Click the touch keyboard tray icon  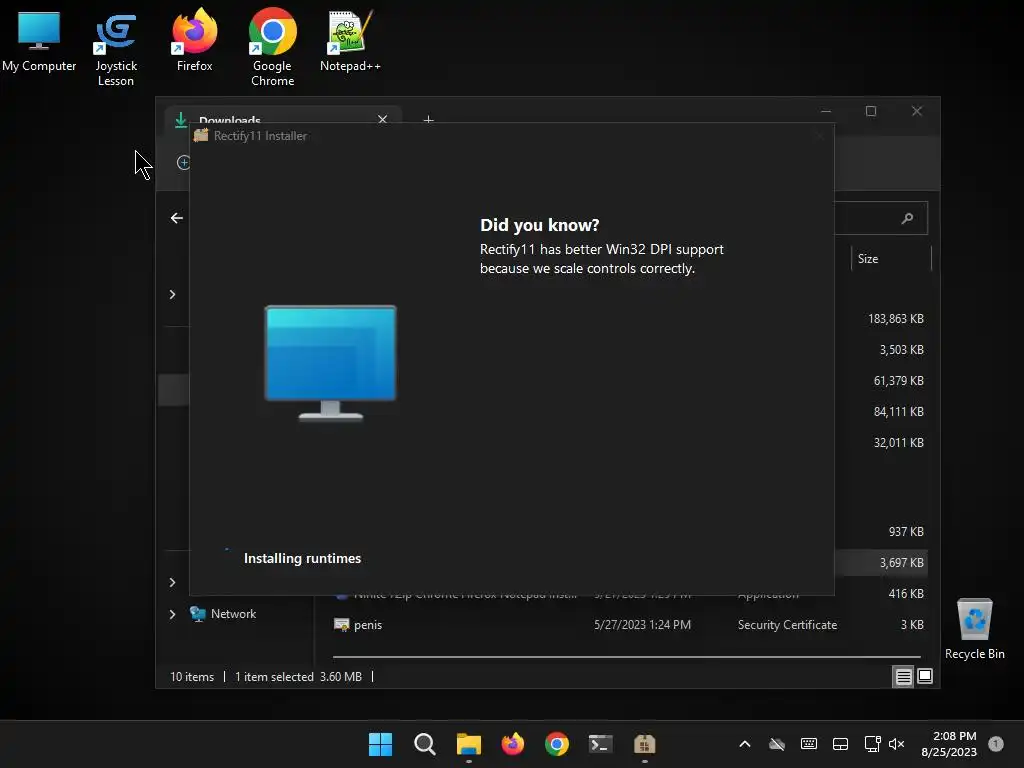[808, 744]
